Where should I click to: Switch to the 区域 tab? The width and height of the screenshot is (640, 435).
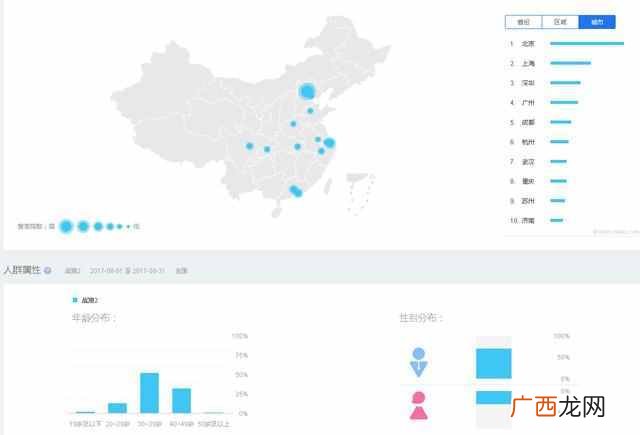(560, 22)
